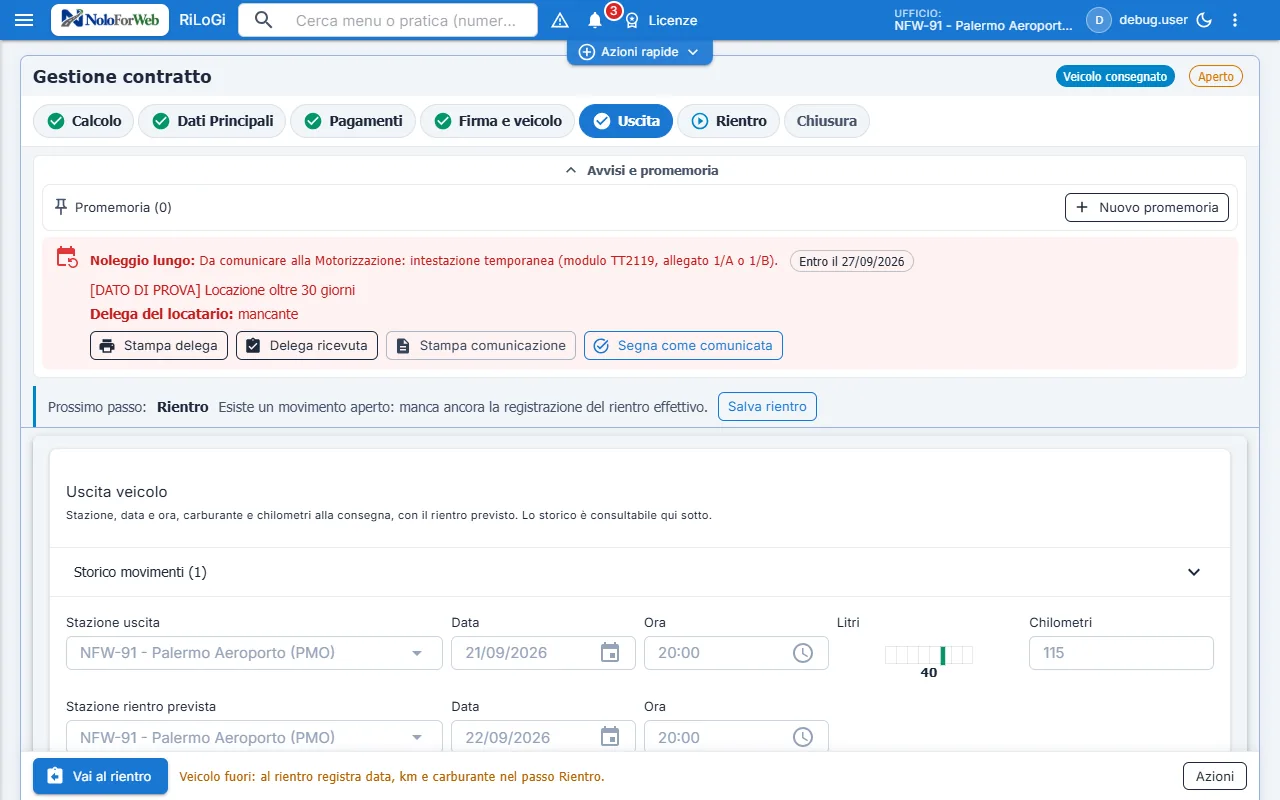The width and height of the screenshot is (1280, 800).
Task: Open the Stazione rientro prevista dropdown
Action: pos(254,737)
